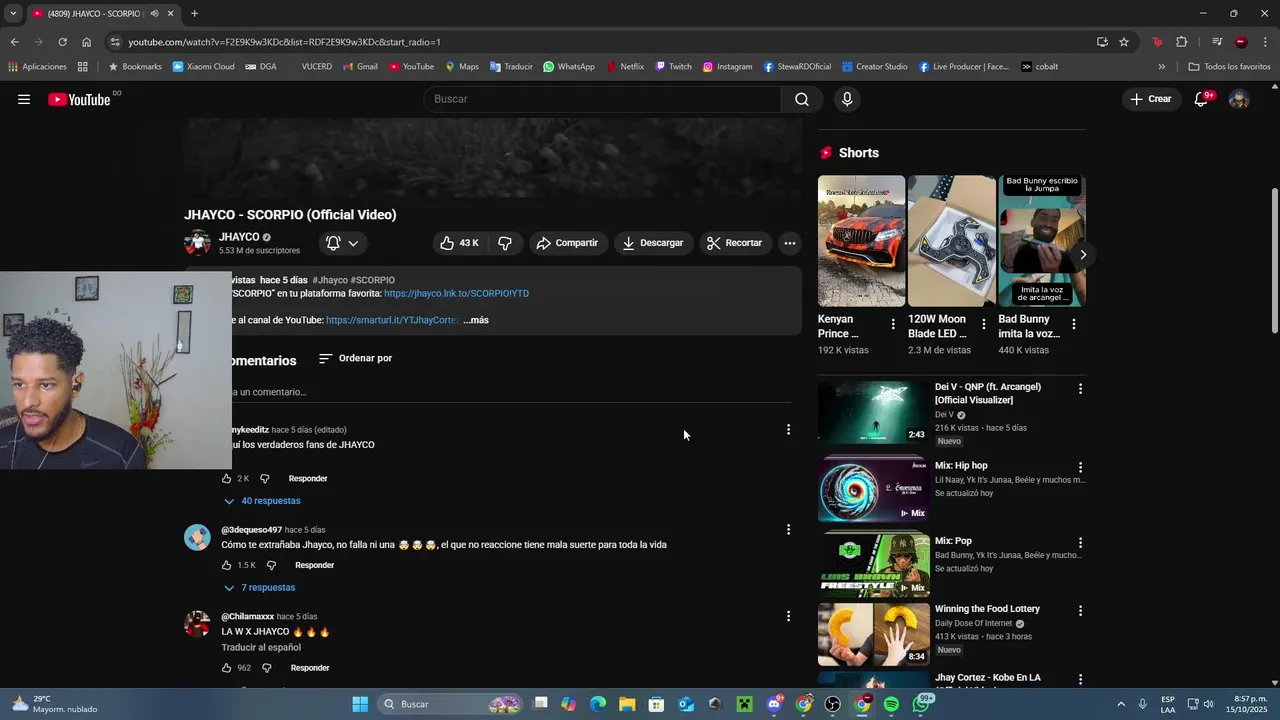Image resolution: width=1280 pixels, height=720 pixels.
Task: Open Dei V QNP video thumbnail
Action: (874, 412)
